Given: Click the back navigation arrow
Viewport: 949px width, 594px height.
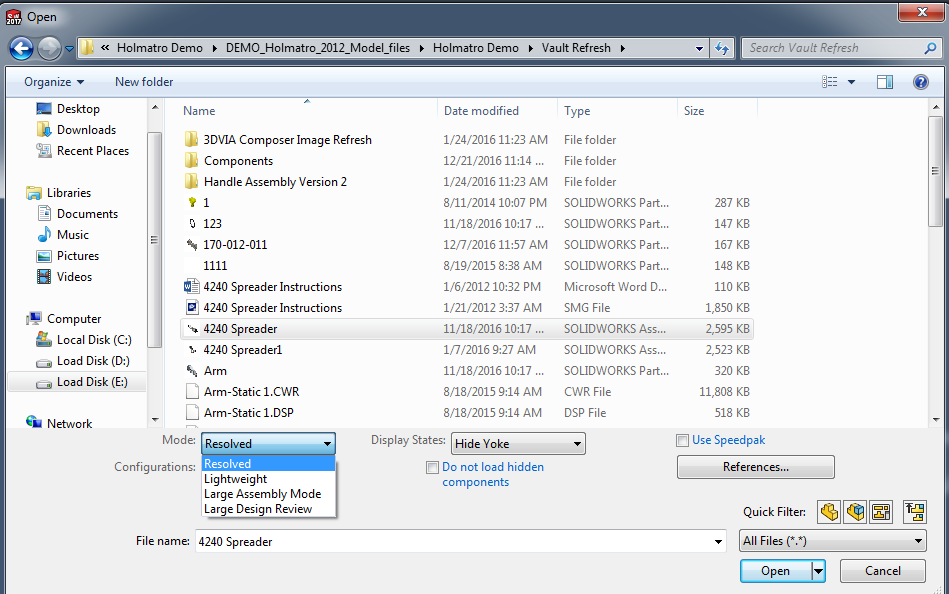Looking at the screenshot, I should pos(21,48).
